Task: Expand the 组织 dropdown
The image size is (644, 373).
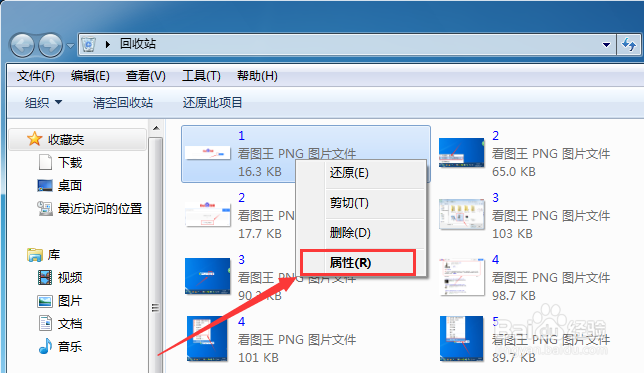Action: click(43, 102)
